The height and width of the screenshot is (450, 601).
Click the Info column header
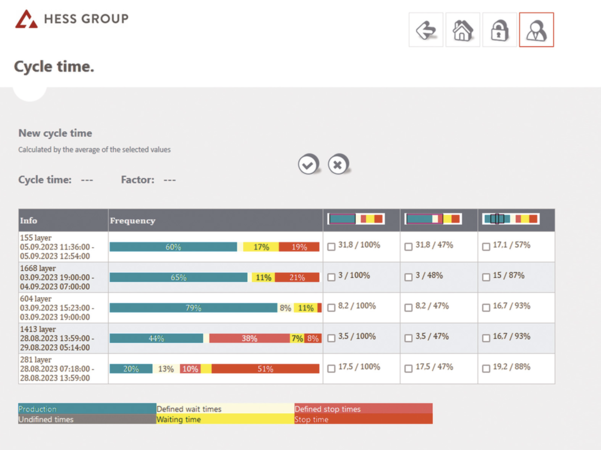pos(63,220)
